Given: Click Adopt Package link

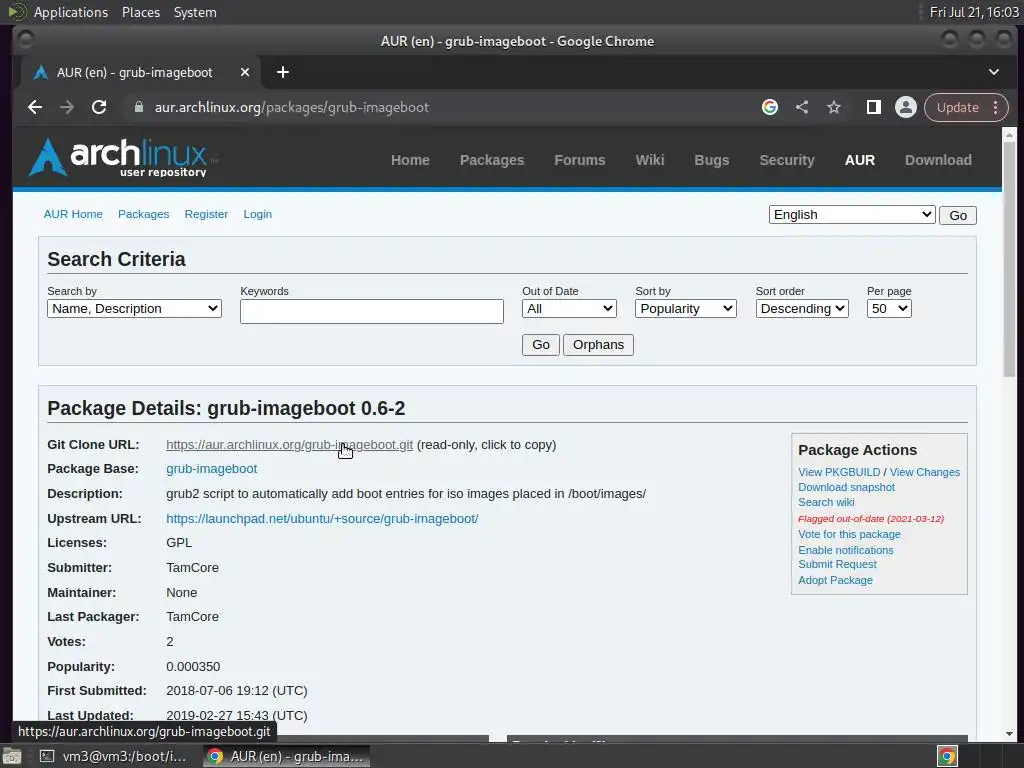Looking at the screenshot, I should point(835,580).
